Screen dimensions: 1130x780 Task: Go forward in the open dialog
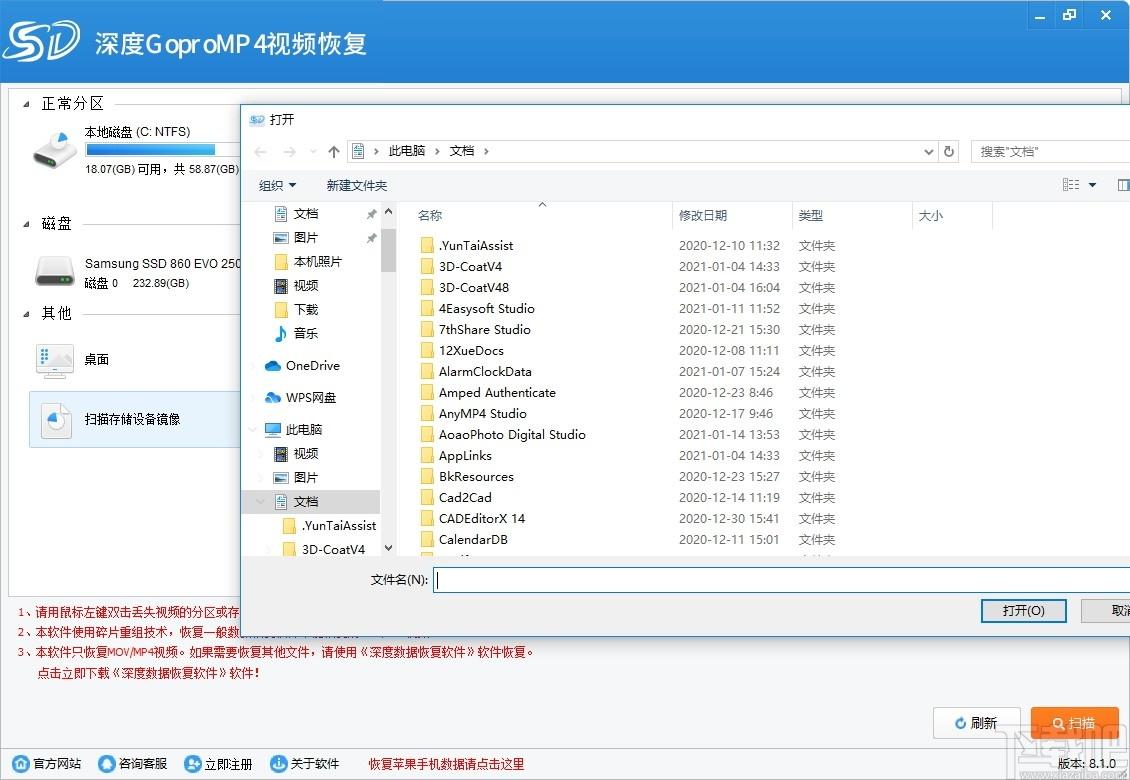click(x=290, y=151)
